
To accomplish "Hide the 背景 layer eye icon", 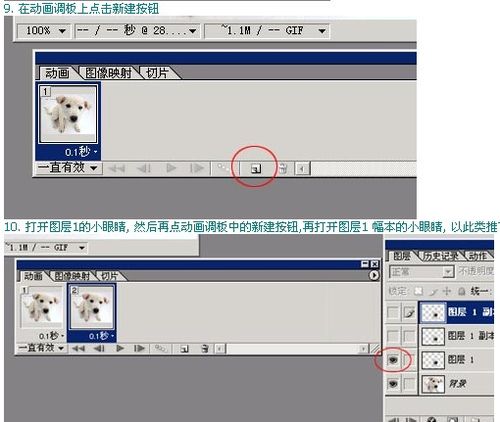I will click(x=393, y=384).
